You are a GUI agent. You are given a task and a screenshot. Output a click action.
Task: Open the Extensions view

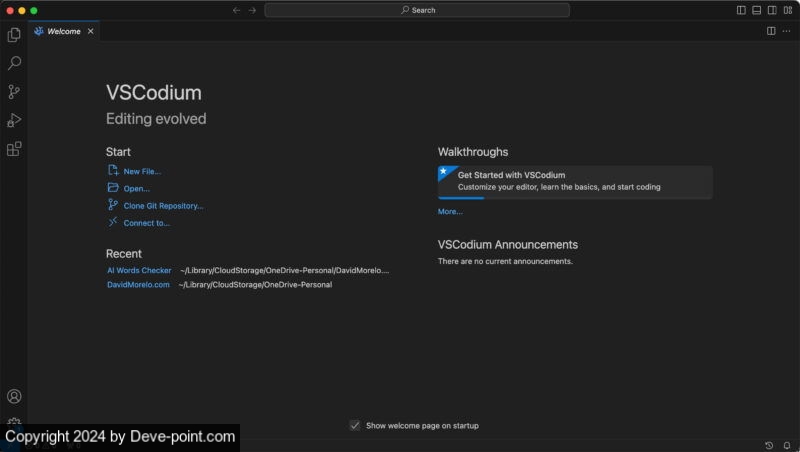click(14, 149)
